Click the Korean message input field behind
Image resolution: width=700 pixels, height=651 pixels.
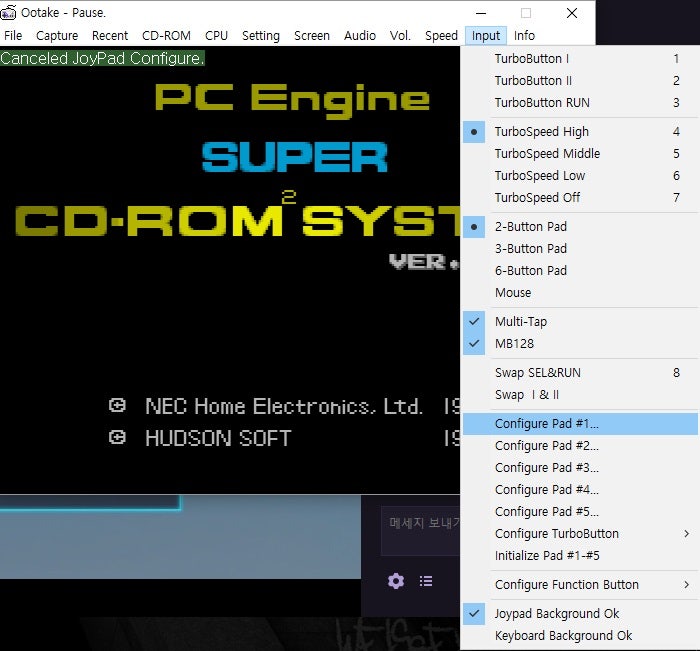[421, 531]
